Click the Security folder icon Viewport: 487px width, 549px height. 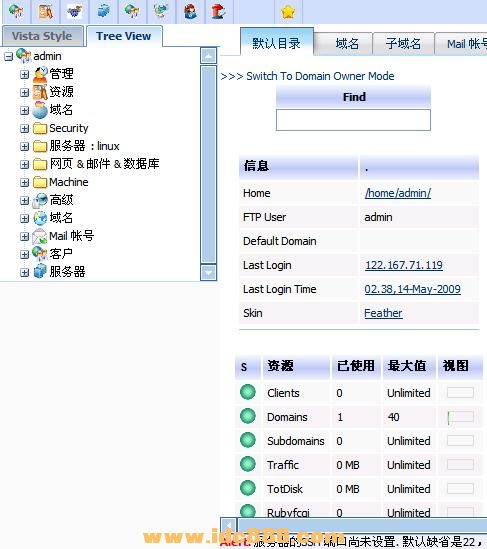point(40,128)
